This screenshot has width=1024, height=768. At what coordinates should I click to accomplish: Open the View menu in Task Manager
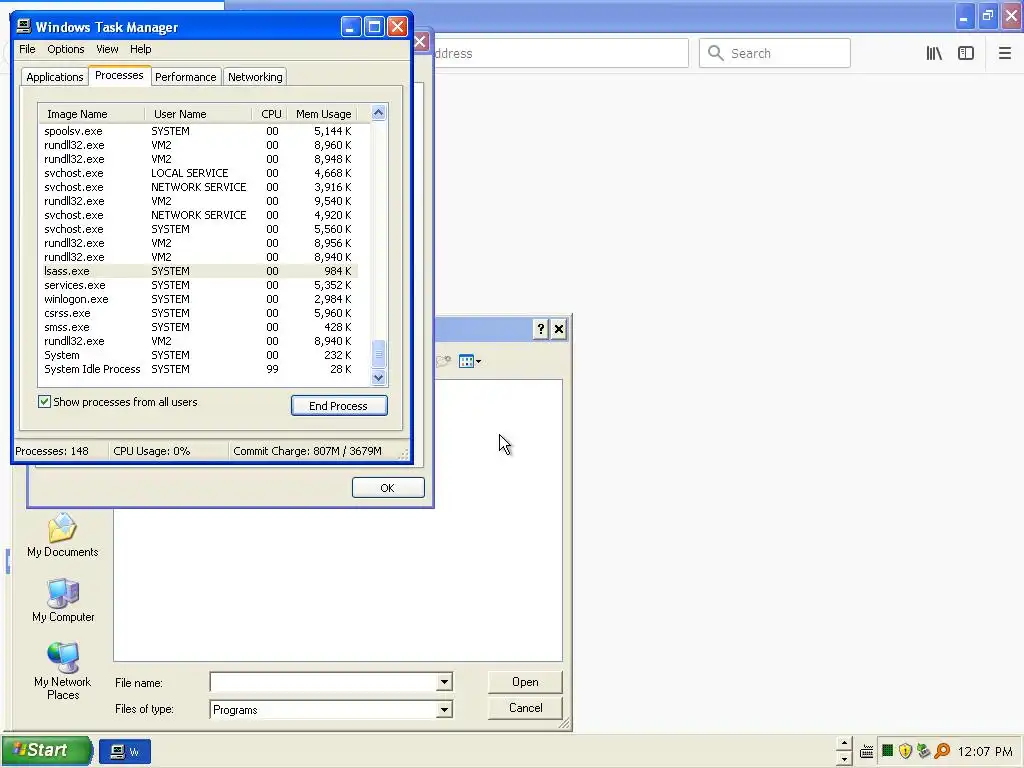coord(107,49)
